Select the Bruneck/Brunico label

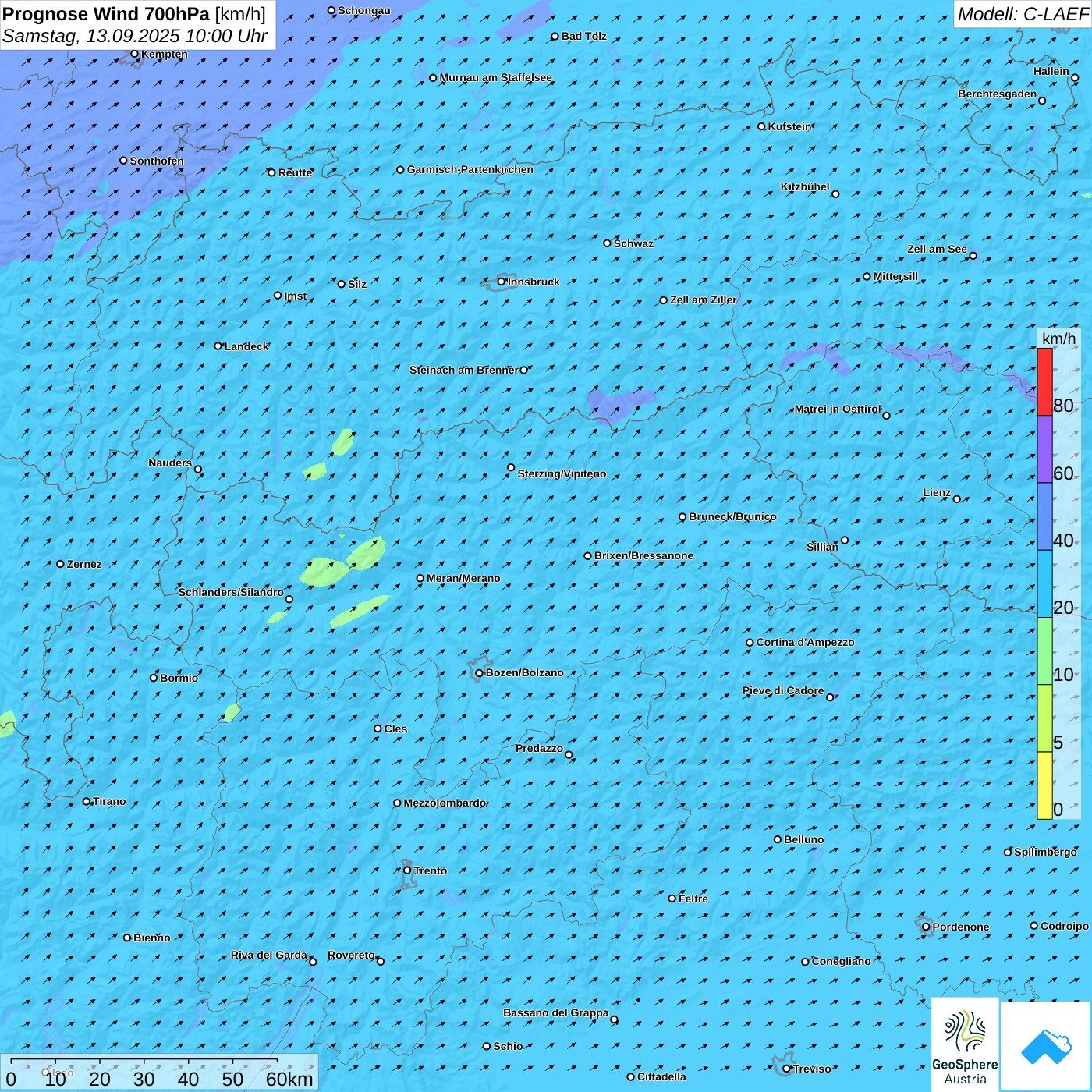click(732, 516)
